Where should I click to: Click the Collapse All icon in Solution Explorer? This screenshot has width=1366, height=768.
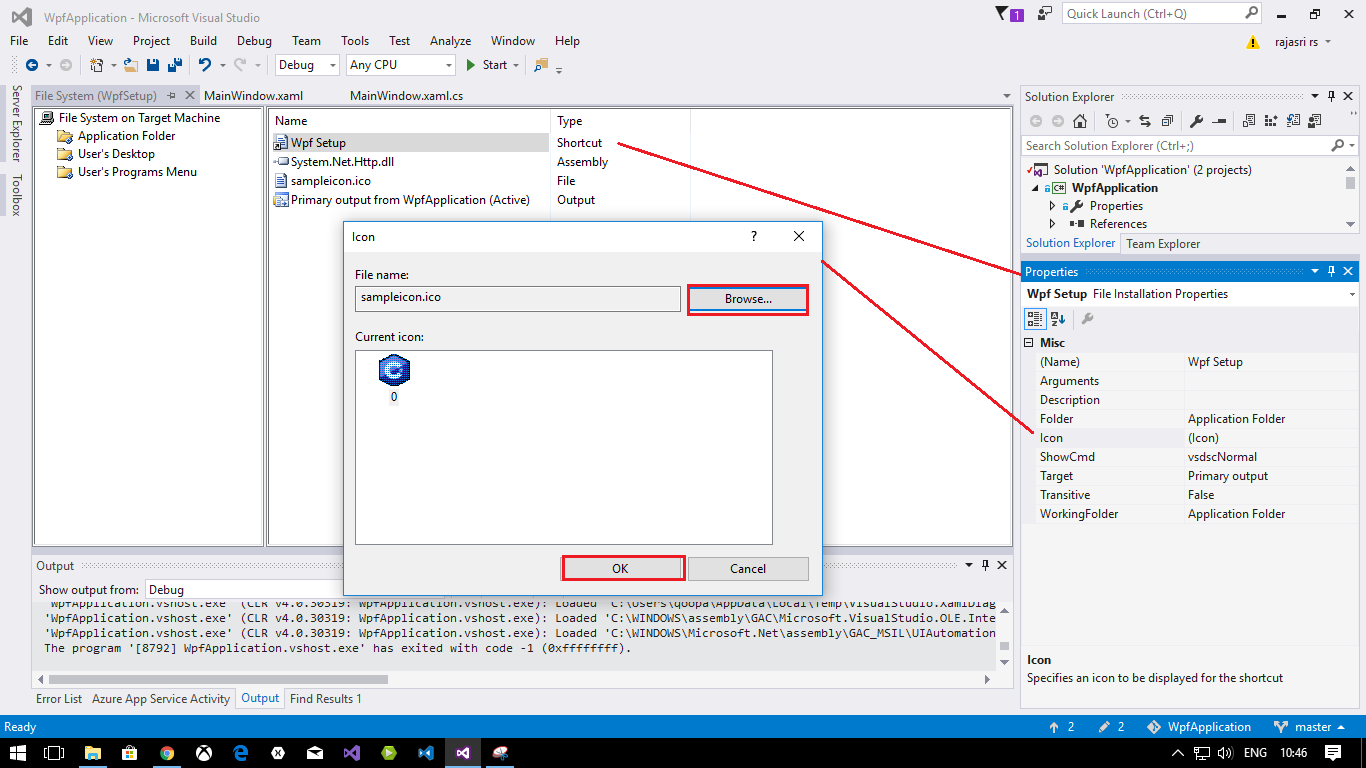pyautogui.click(x=1167, y=121)
